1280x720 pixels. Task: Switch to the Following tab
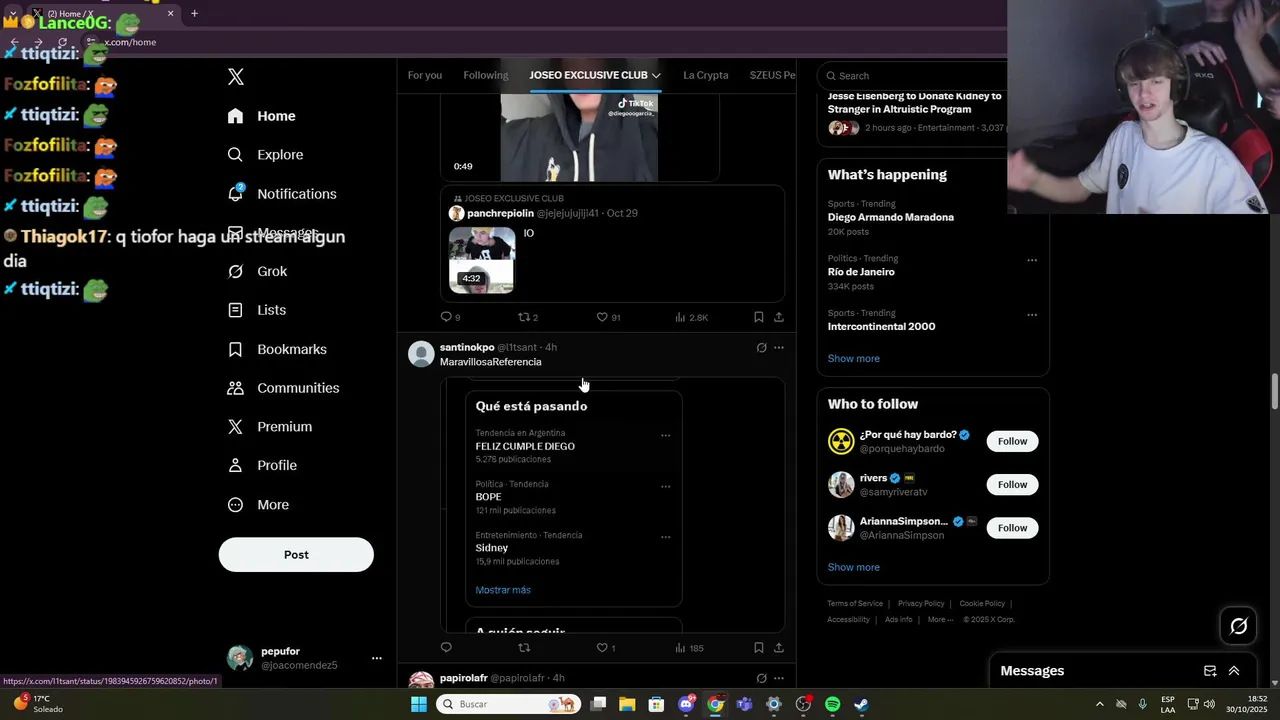pyautogui.click(x=486, y=75)
